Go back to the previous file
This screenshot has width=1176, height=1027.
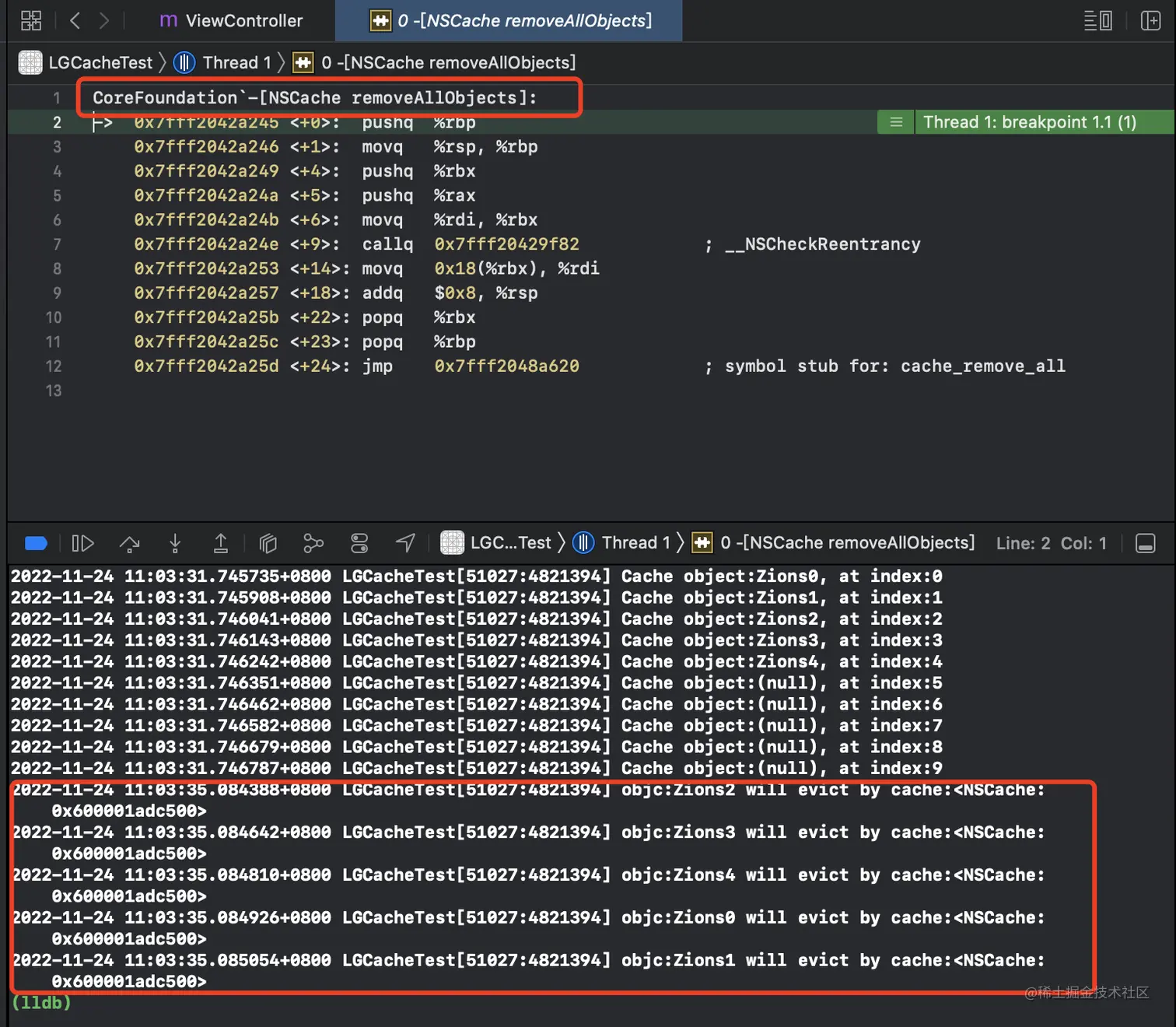75,20
